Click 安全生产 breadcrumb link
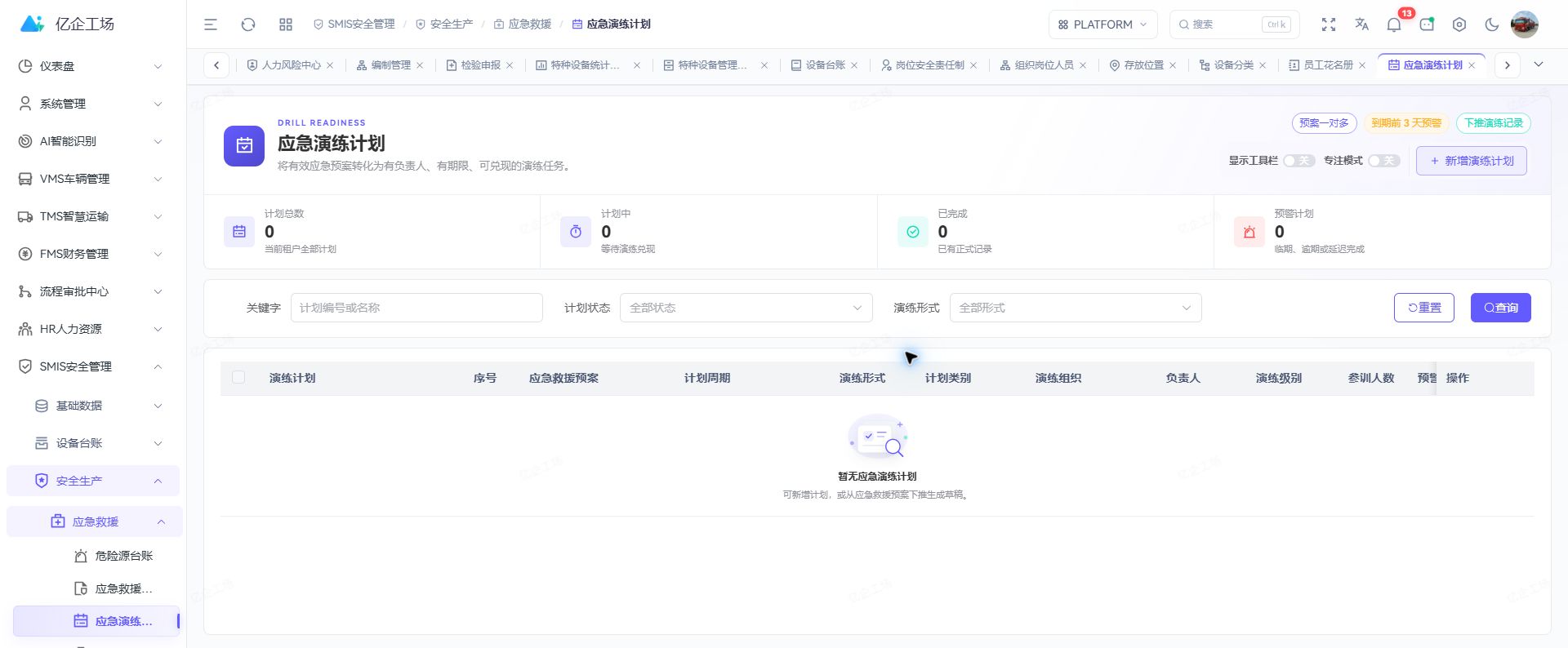This screenshot has width=1568, height=648. tap(444, 24)
